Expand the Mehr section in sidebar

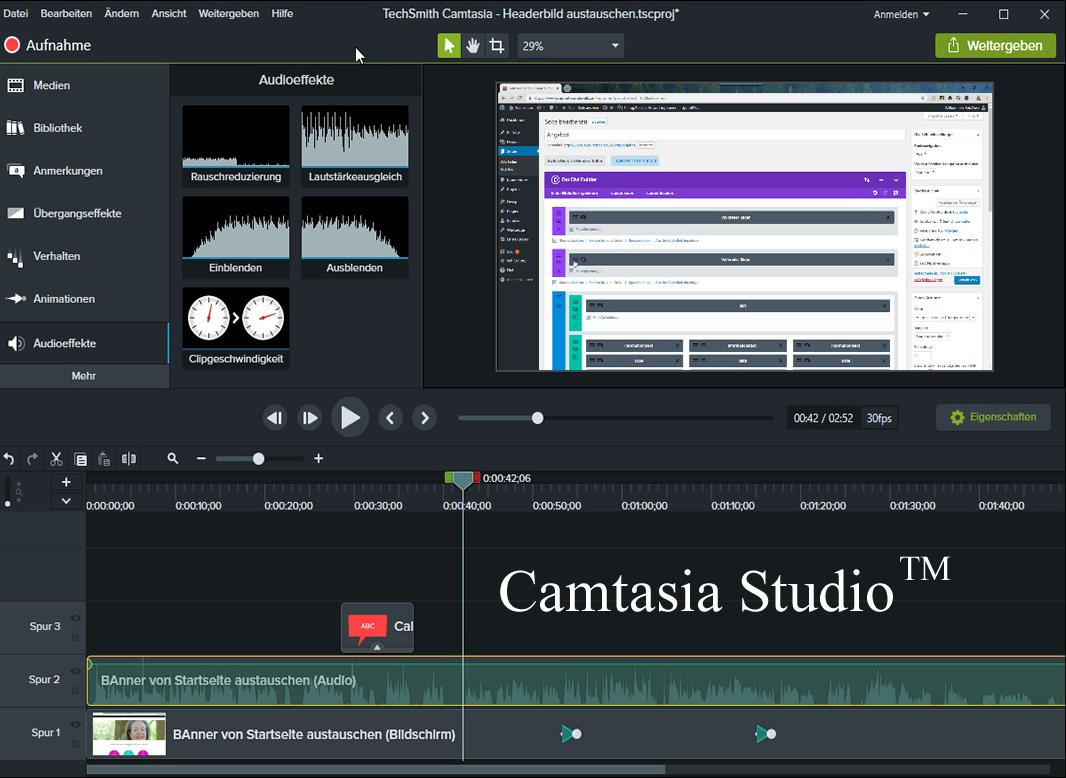tap(84, 375)
